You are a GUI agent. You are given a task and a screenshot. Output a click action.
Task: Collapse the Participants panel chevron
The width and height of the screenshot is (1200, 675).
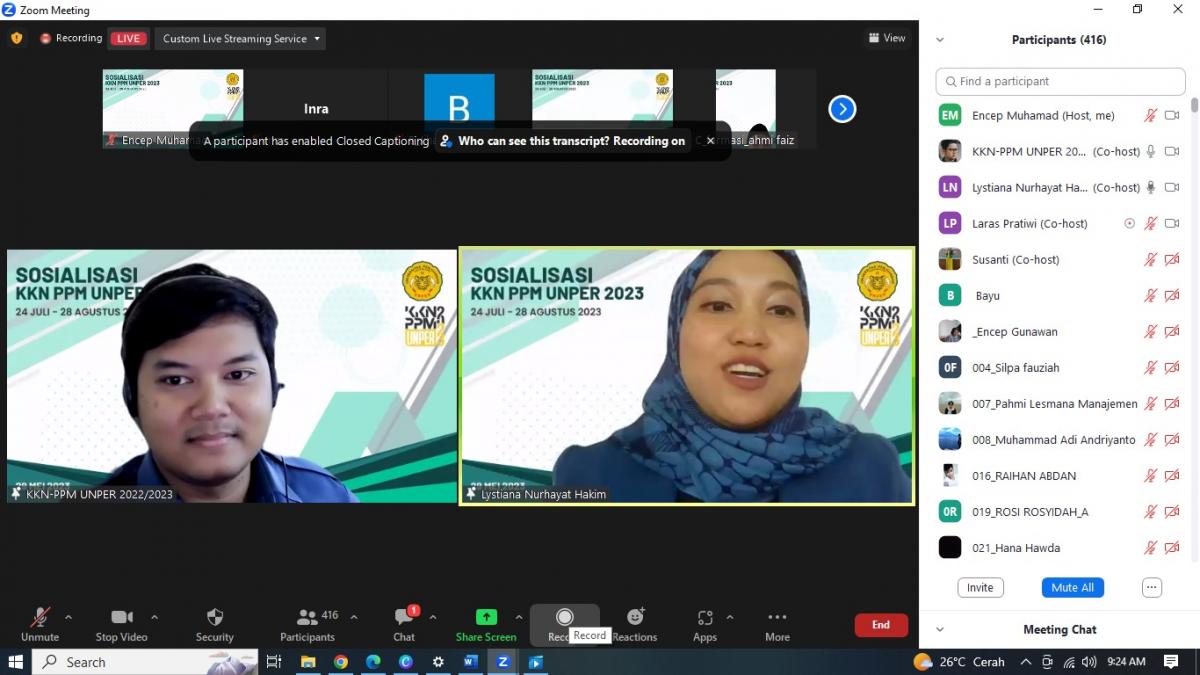coord(939,40)
